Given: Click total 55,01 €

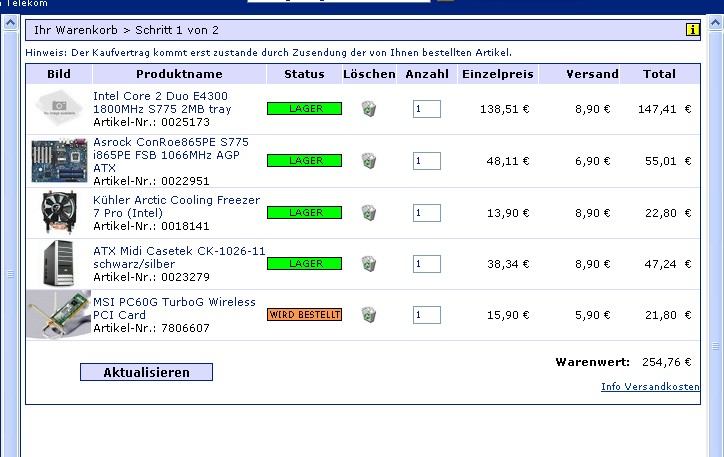Looking at the screenshot, I should click(x=668, y=161).
